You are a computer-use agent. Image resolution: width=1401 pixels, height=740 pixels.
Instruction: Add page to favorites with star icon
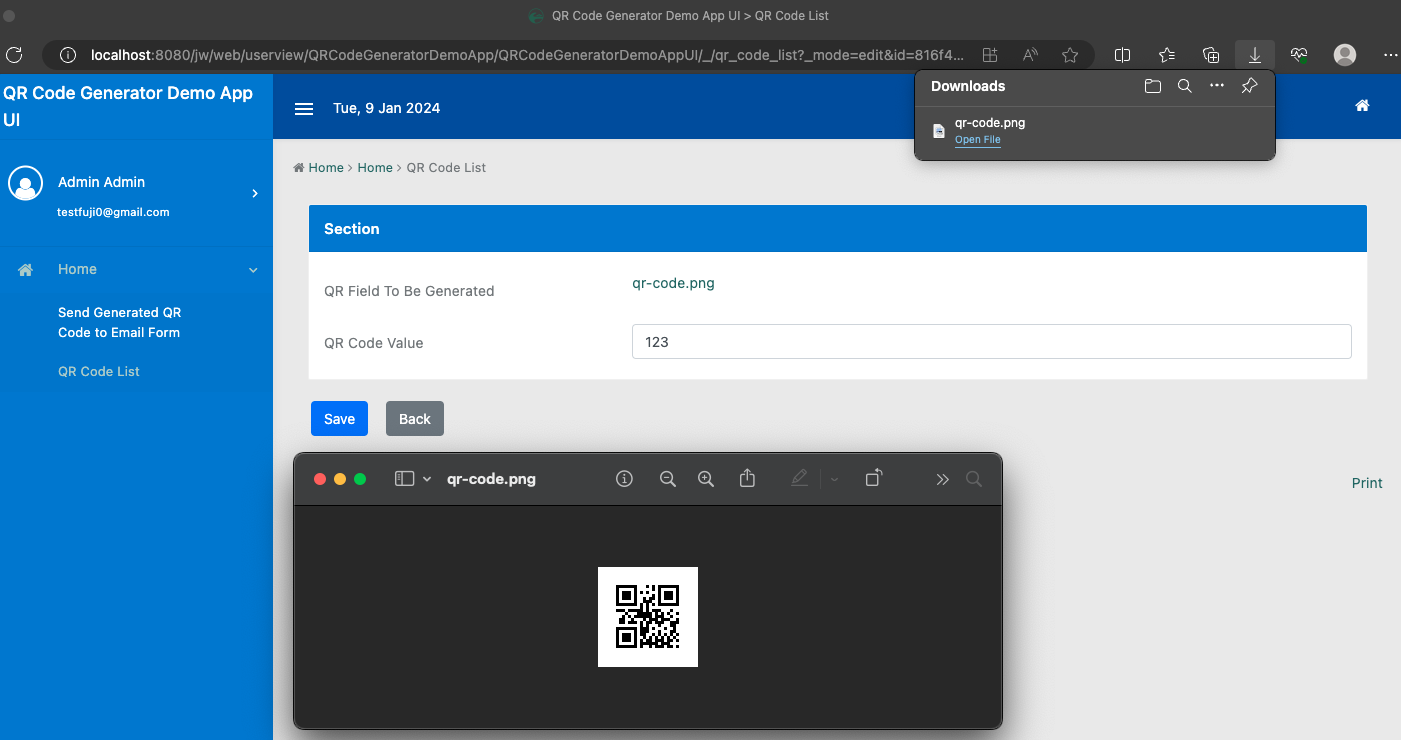pos(1070,55)
